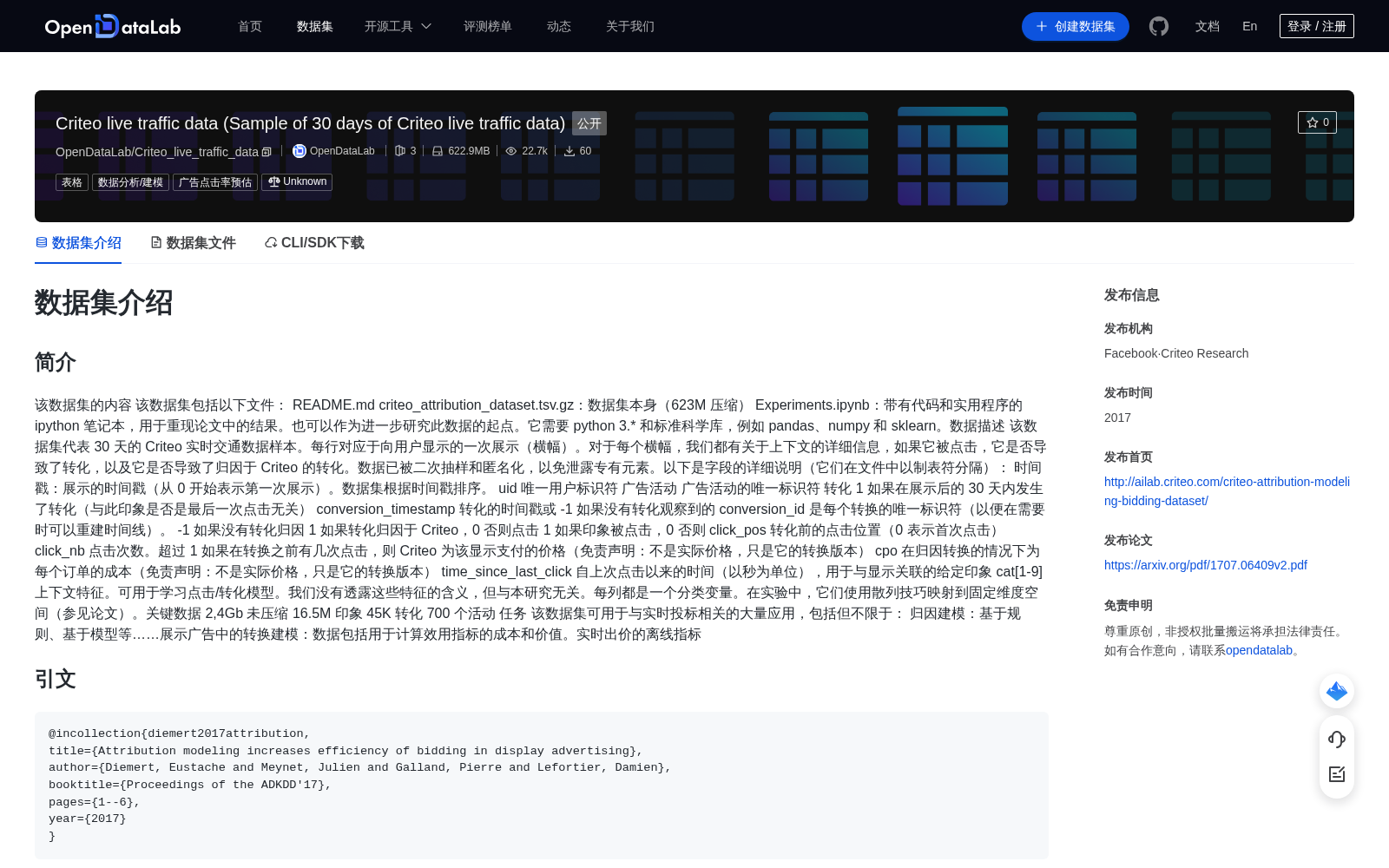Switch language to En
1389x868 pixels.
(1250, 26)
